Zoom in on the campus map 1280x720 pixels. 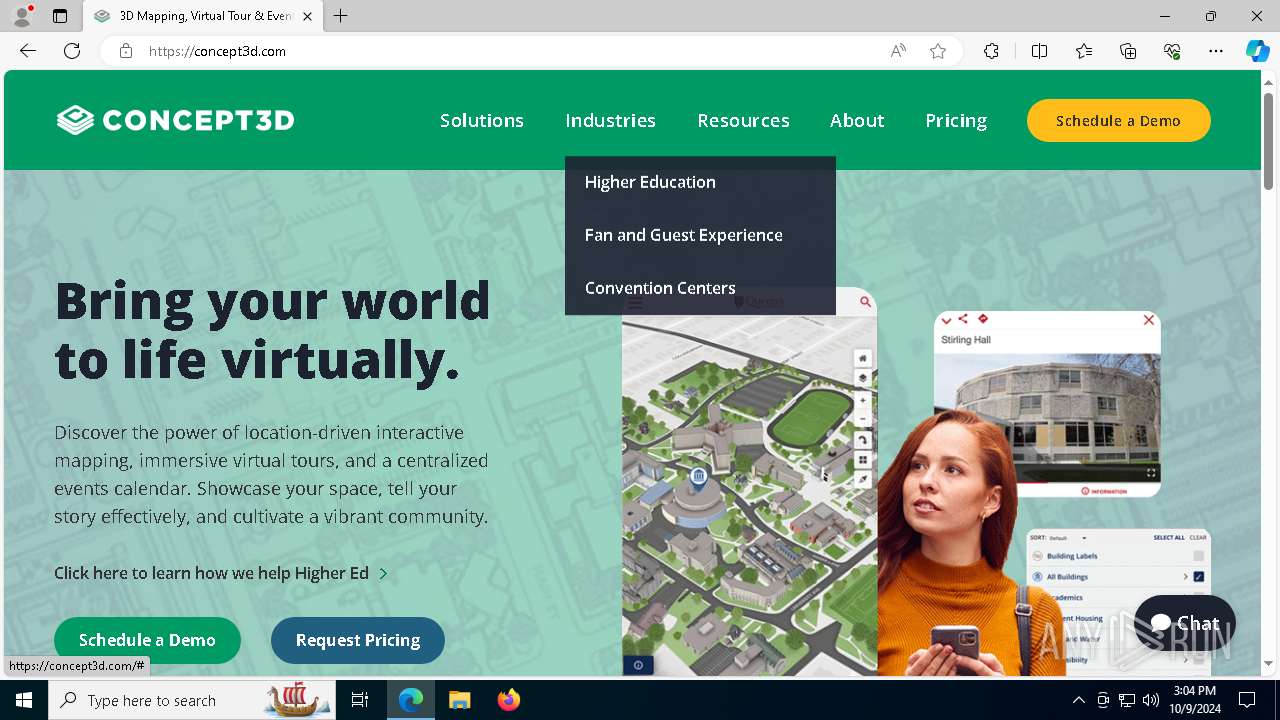pos(862,399)
